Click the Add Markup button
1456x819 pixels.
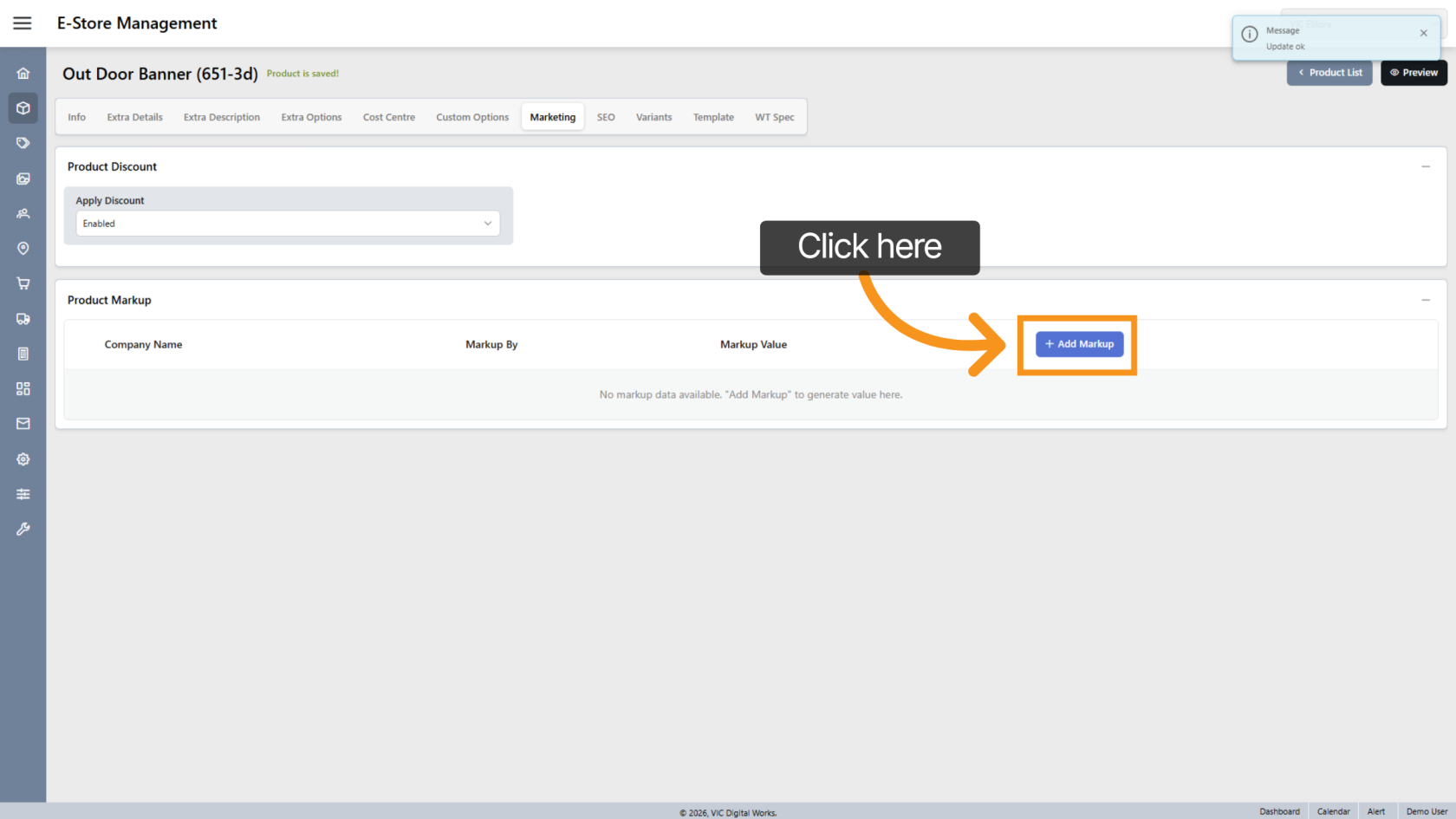(x=1079, y=344)
